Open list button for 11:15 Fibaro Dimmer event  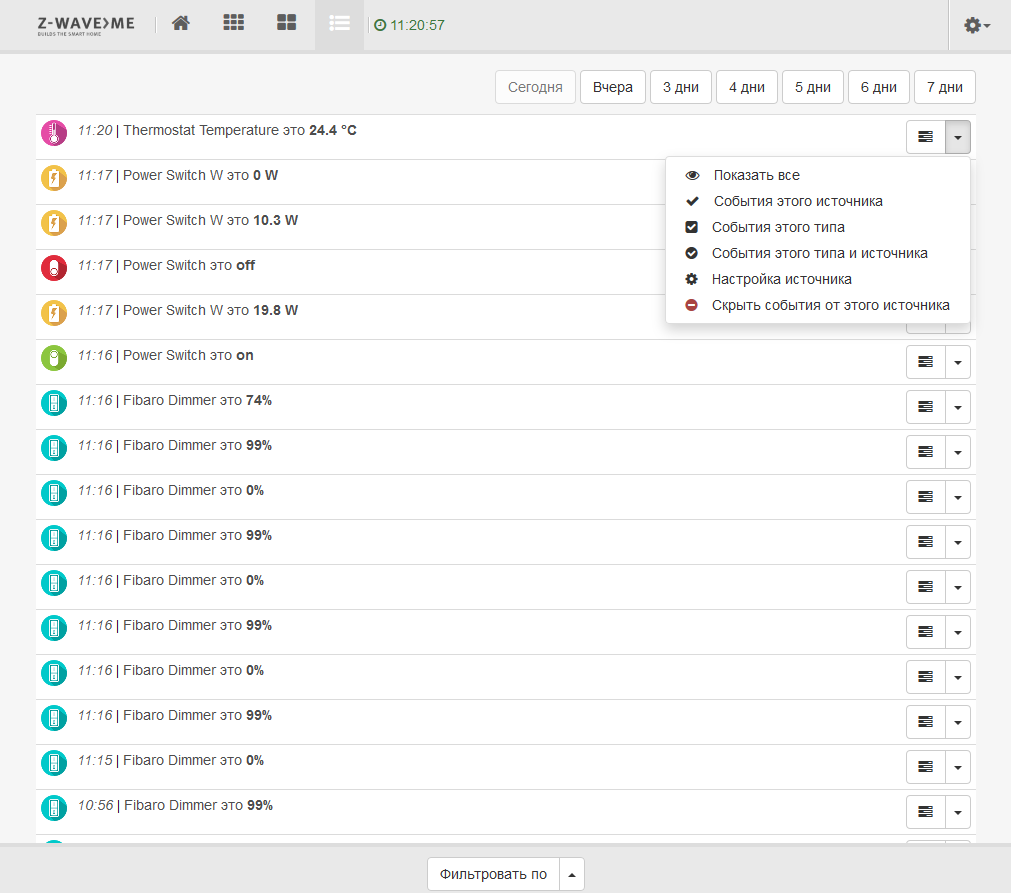(926, 767)
